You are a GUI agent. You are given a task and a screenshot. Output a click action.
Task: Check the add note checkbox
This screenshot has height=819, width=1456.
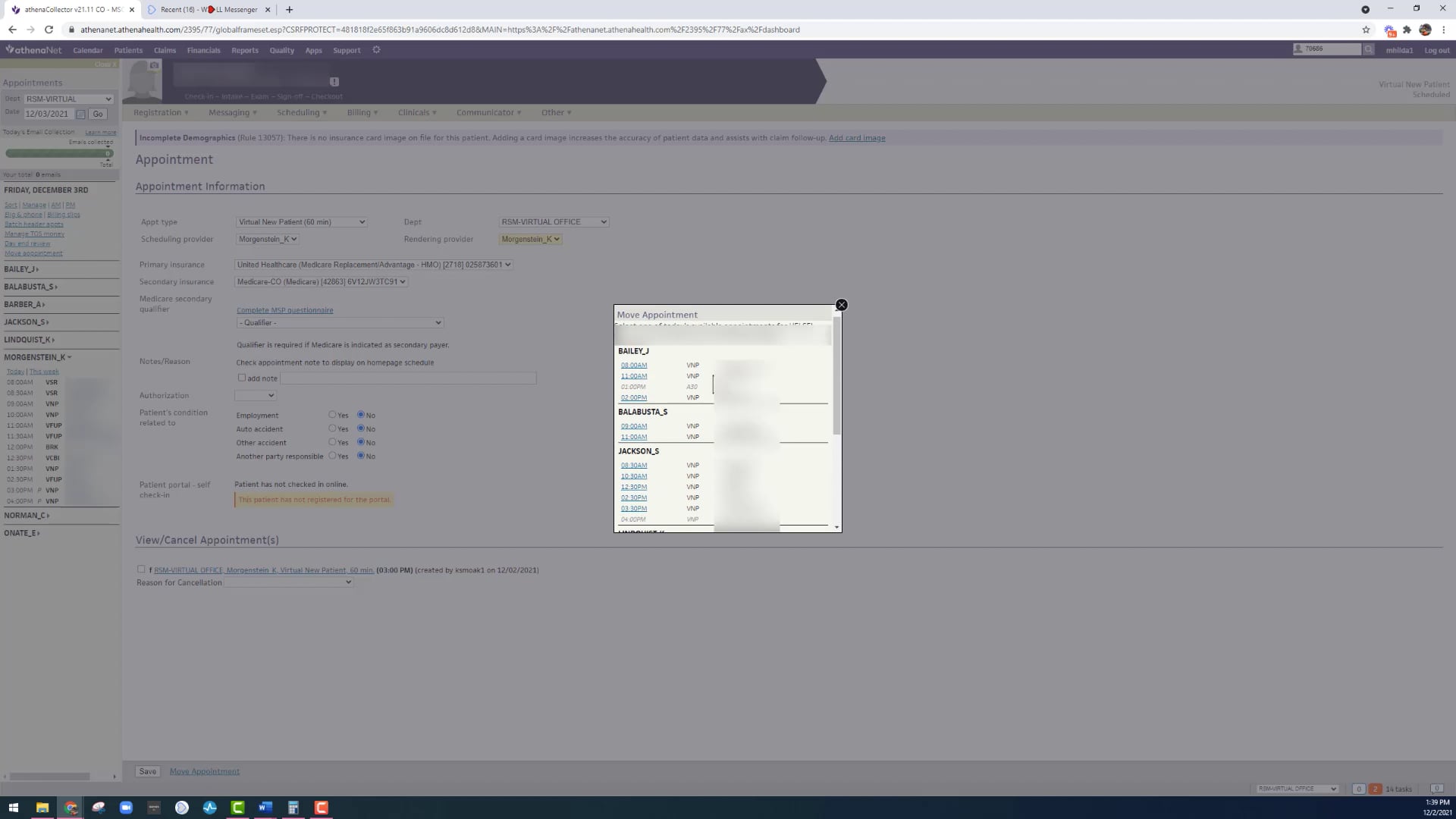point(242,378)
